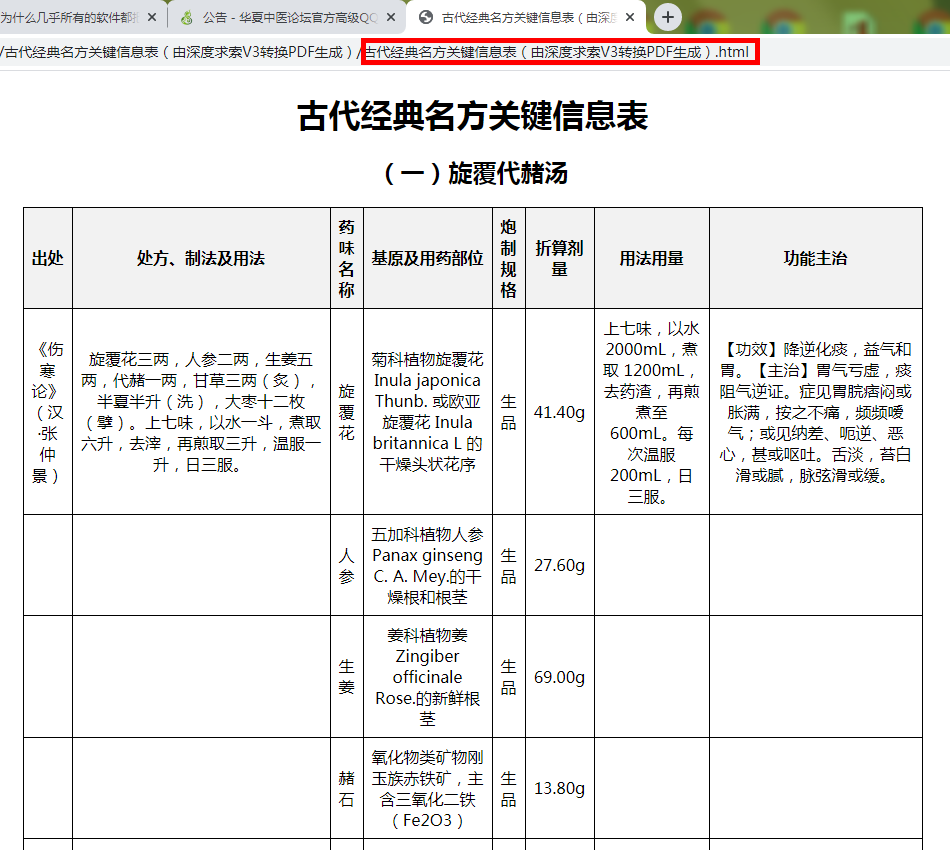The image size is (950, 850).
Task: Click the 出处 column header
Action: tap(47, 258)
